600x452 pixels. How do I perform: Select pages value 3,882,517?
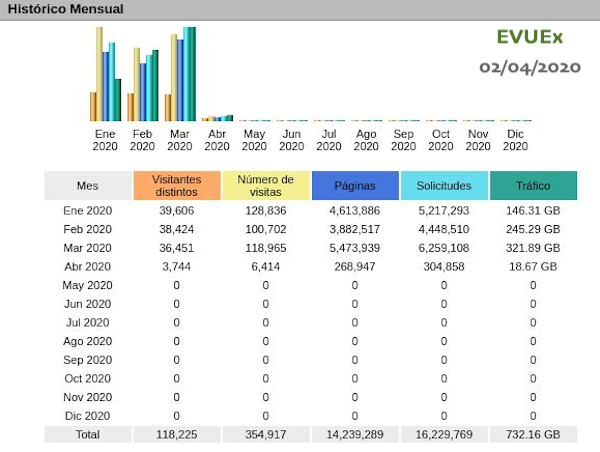pos(355,229)
